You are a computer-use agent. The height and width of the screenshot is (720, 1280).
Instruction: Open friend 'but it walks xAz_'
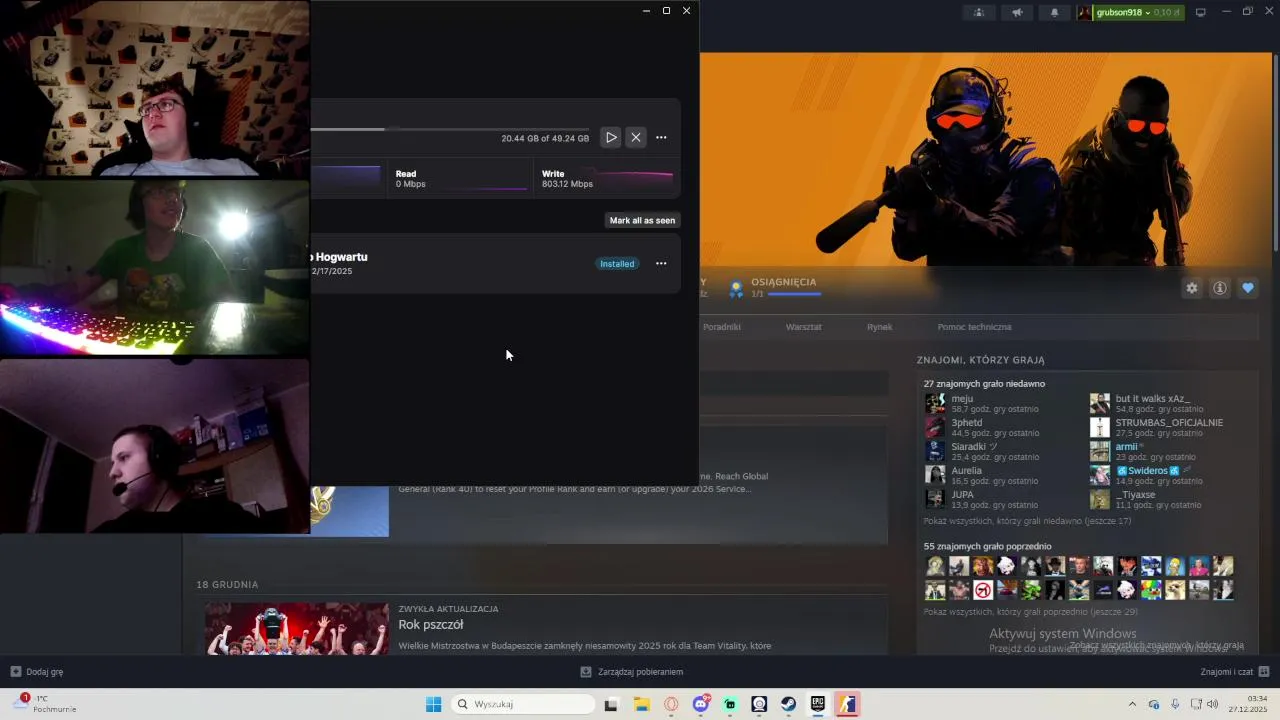1152,399
